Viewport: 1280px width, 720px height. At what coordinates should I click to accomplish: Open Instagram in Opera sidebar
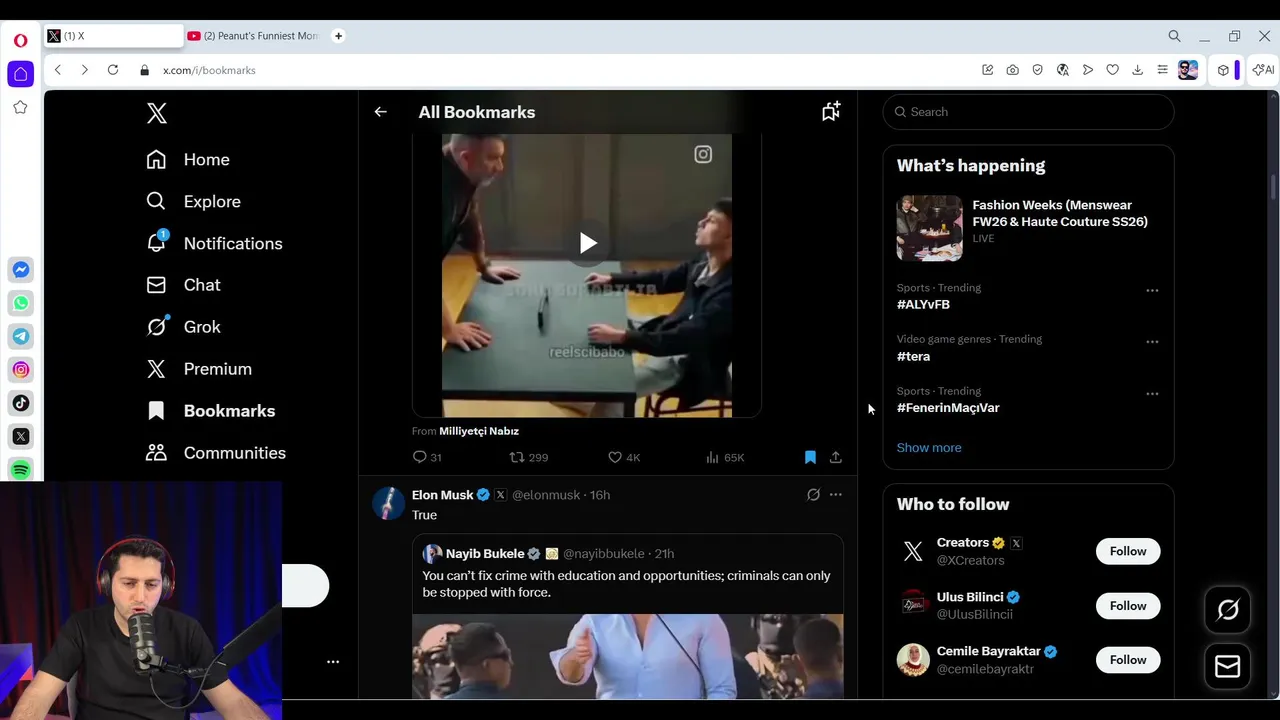(20, 370)
